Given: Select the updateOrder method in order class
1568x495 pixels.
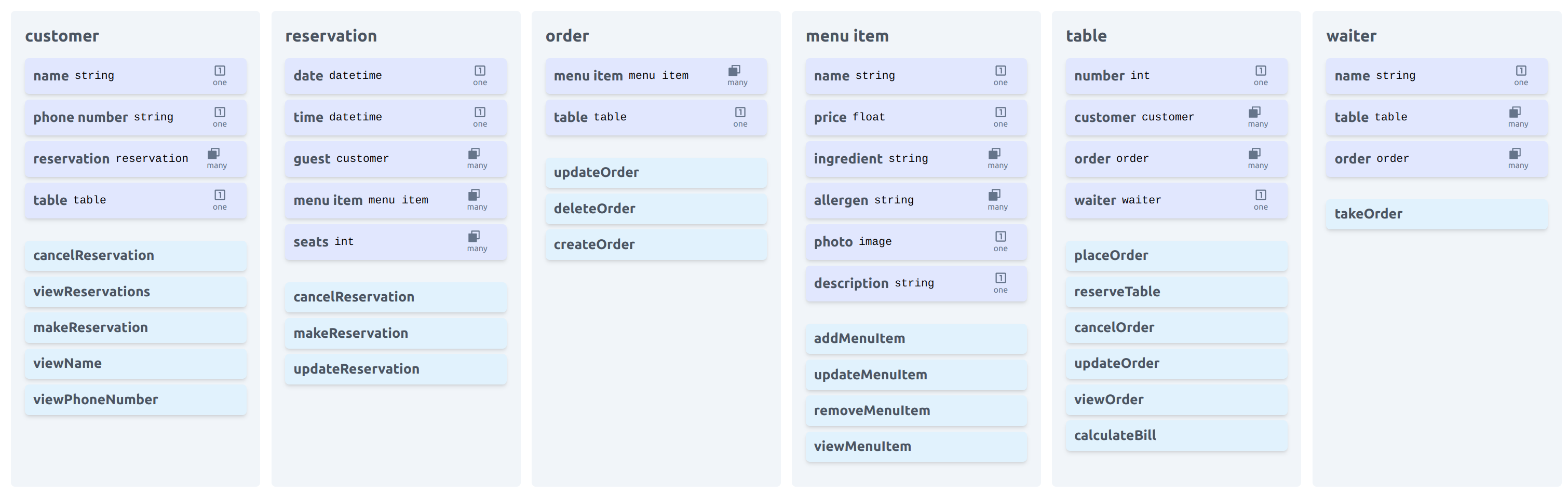Looking at the screenshot, I should [x=656, y=173].
